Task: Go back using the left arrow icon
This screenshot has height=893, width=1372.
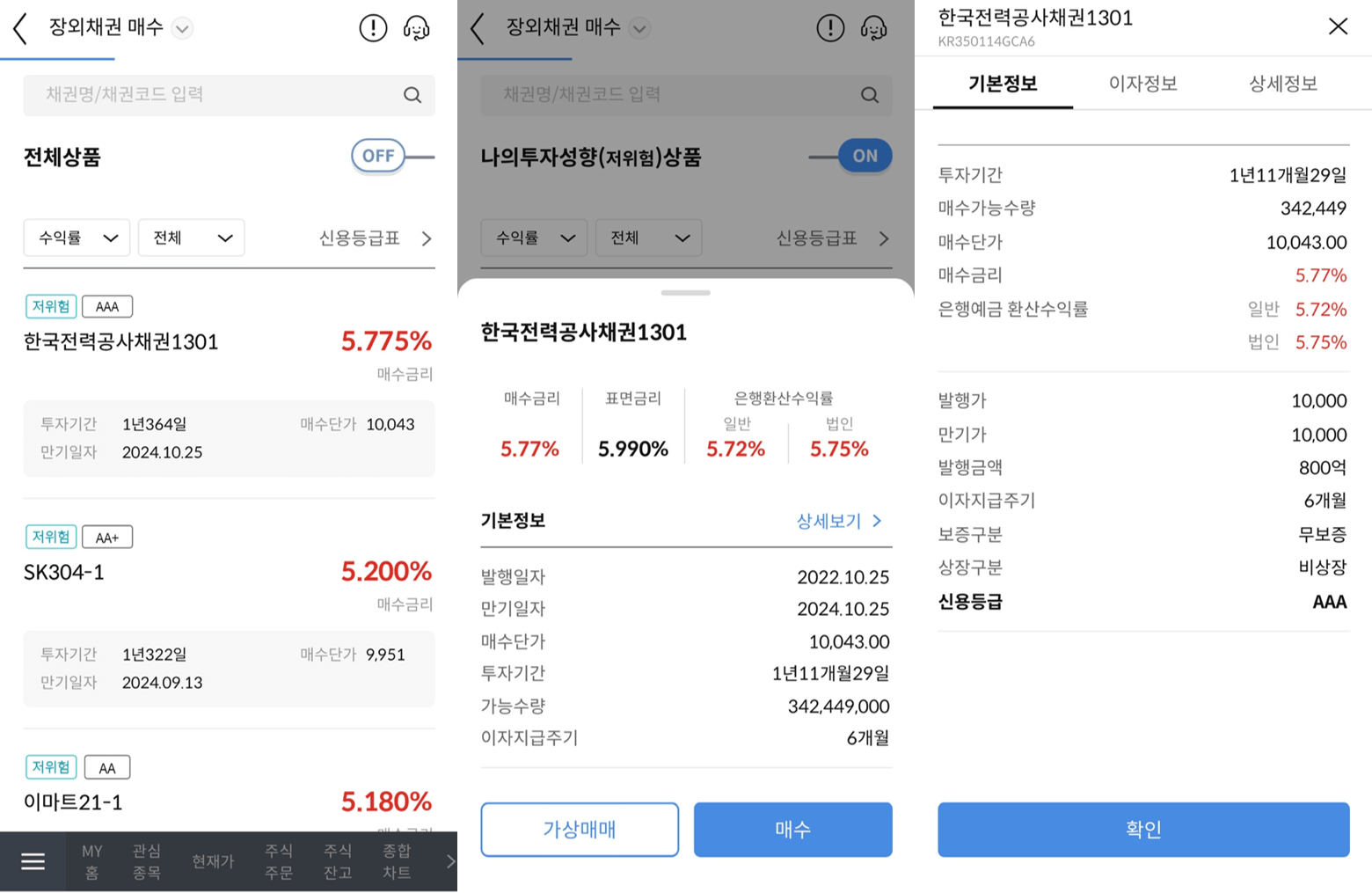Action: pos(19,27)
